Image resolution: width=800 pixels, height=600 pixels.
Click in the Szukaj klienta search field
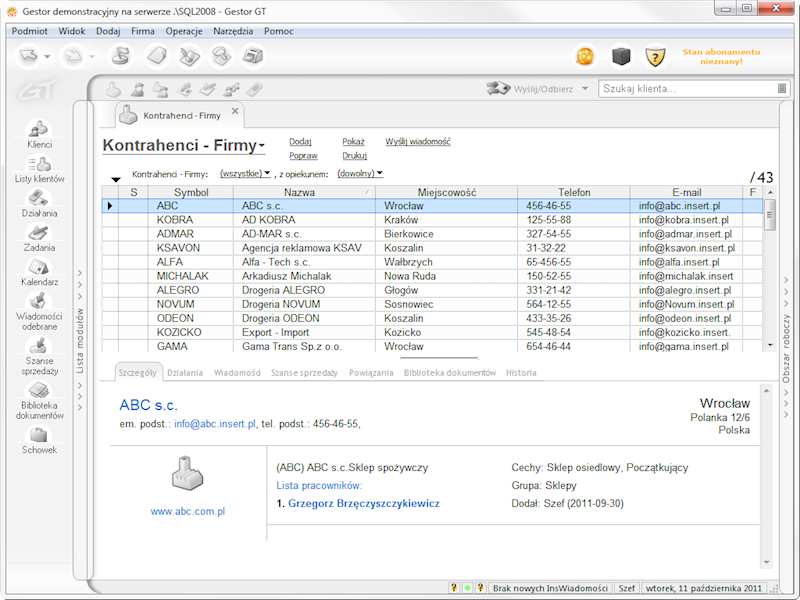(682, 89)
